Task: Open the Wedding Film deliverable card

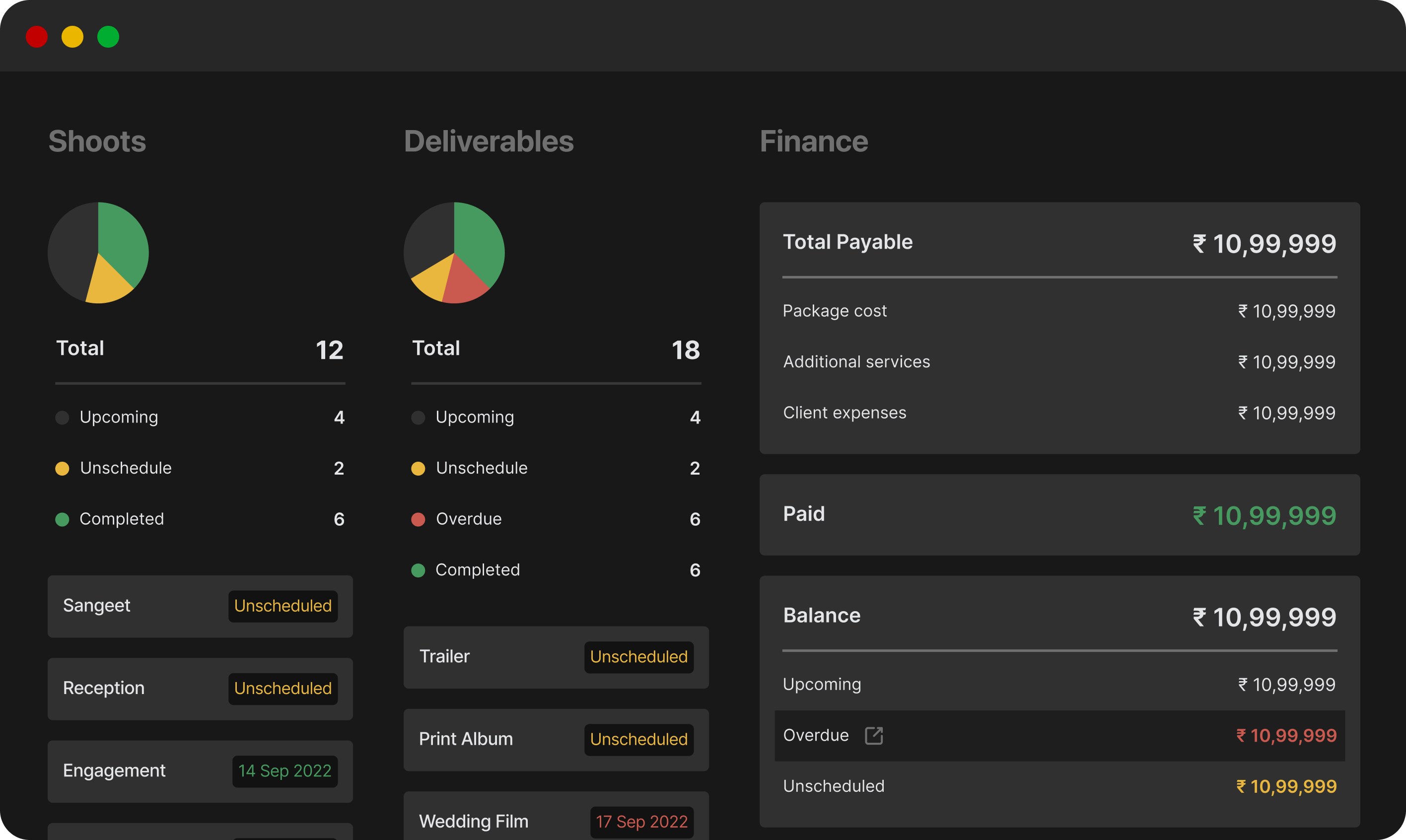Action: pyautogui.click(x=557, y=816)
